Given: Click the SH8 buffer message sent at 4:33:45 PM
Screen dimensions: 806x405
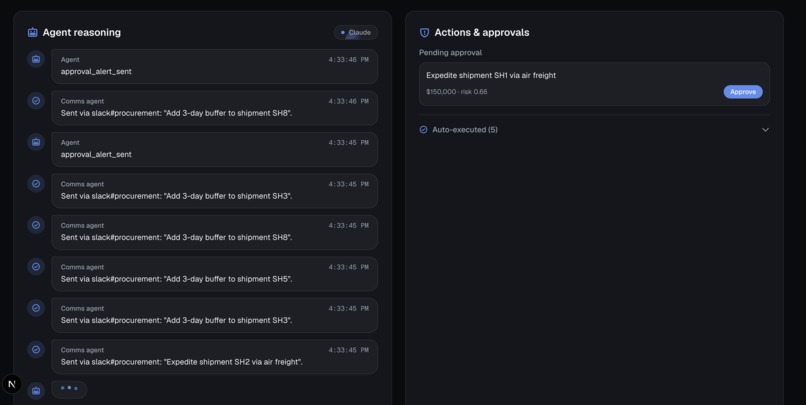Looking at the screenshot, I should (214, 232).
